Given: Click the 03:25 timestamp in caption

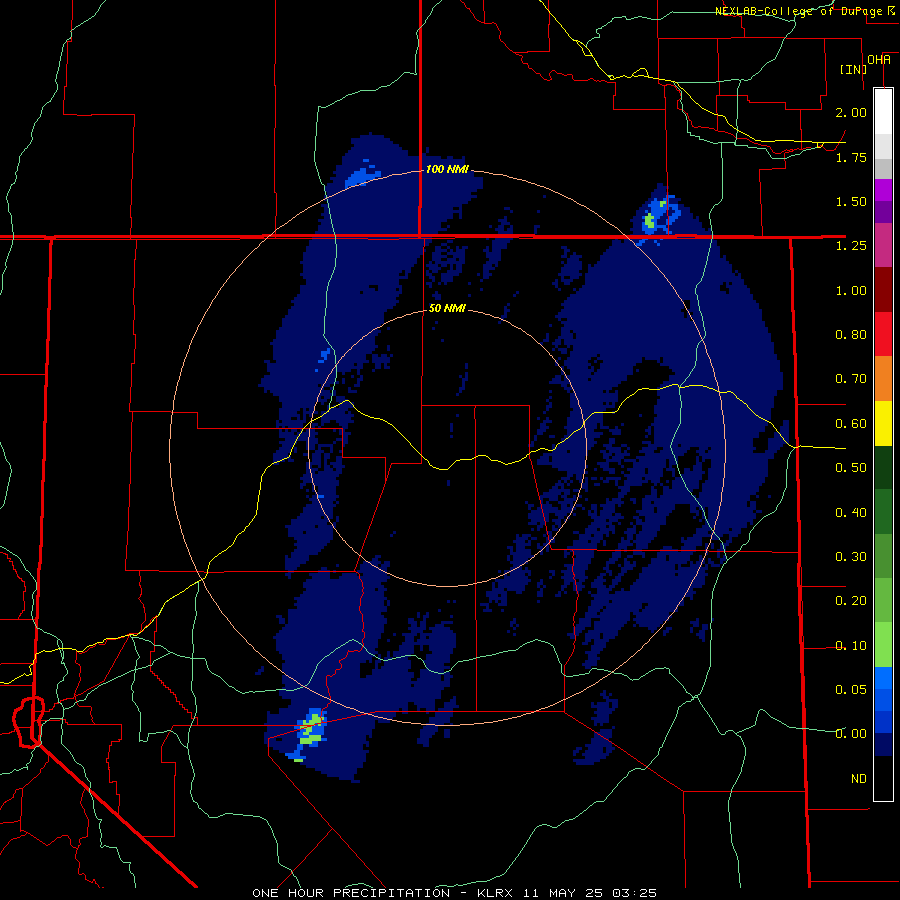Looking at the screenshot, I should tap(634, 893).
